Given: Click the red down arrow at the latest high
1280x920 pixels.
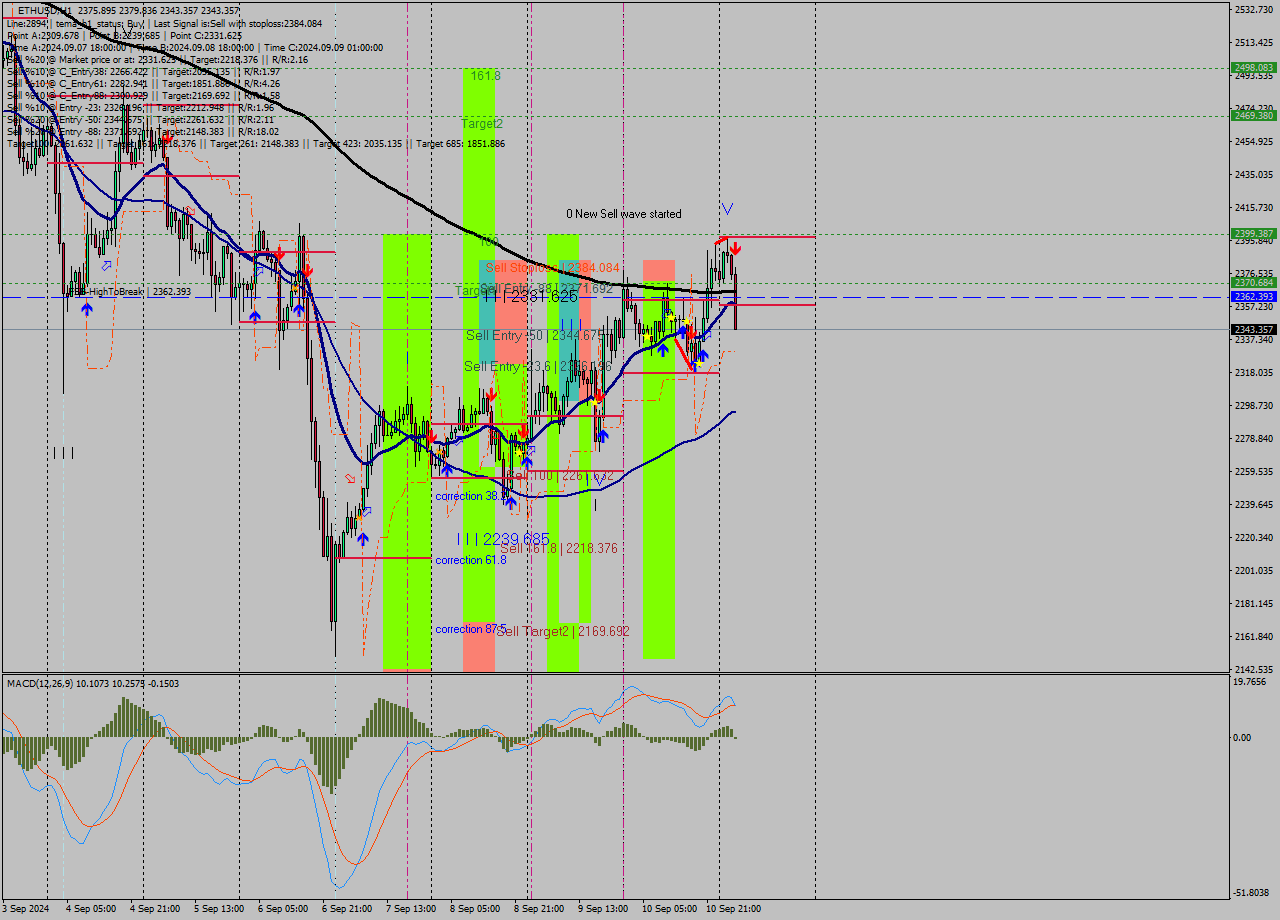Looking at the screenshot, I should [735, 247].
